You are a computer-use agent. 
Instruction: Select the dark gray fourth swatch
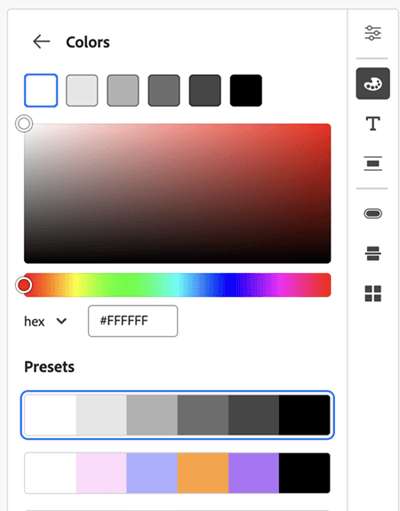click(x=164, y=90)
